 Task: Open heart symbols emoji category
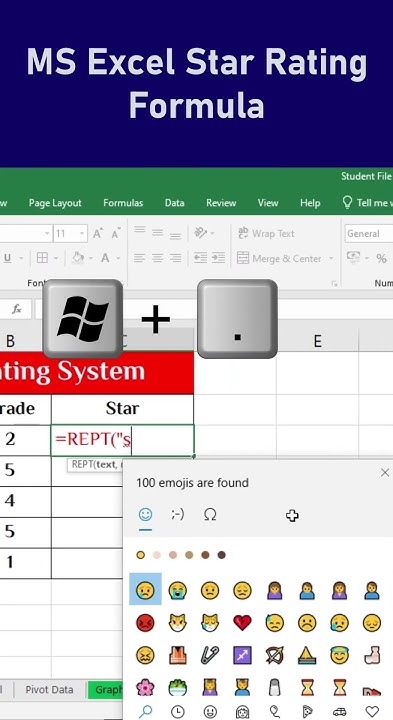coord(372,712)
